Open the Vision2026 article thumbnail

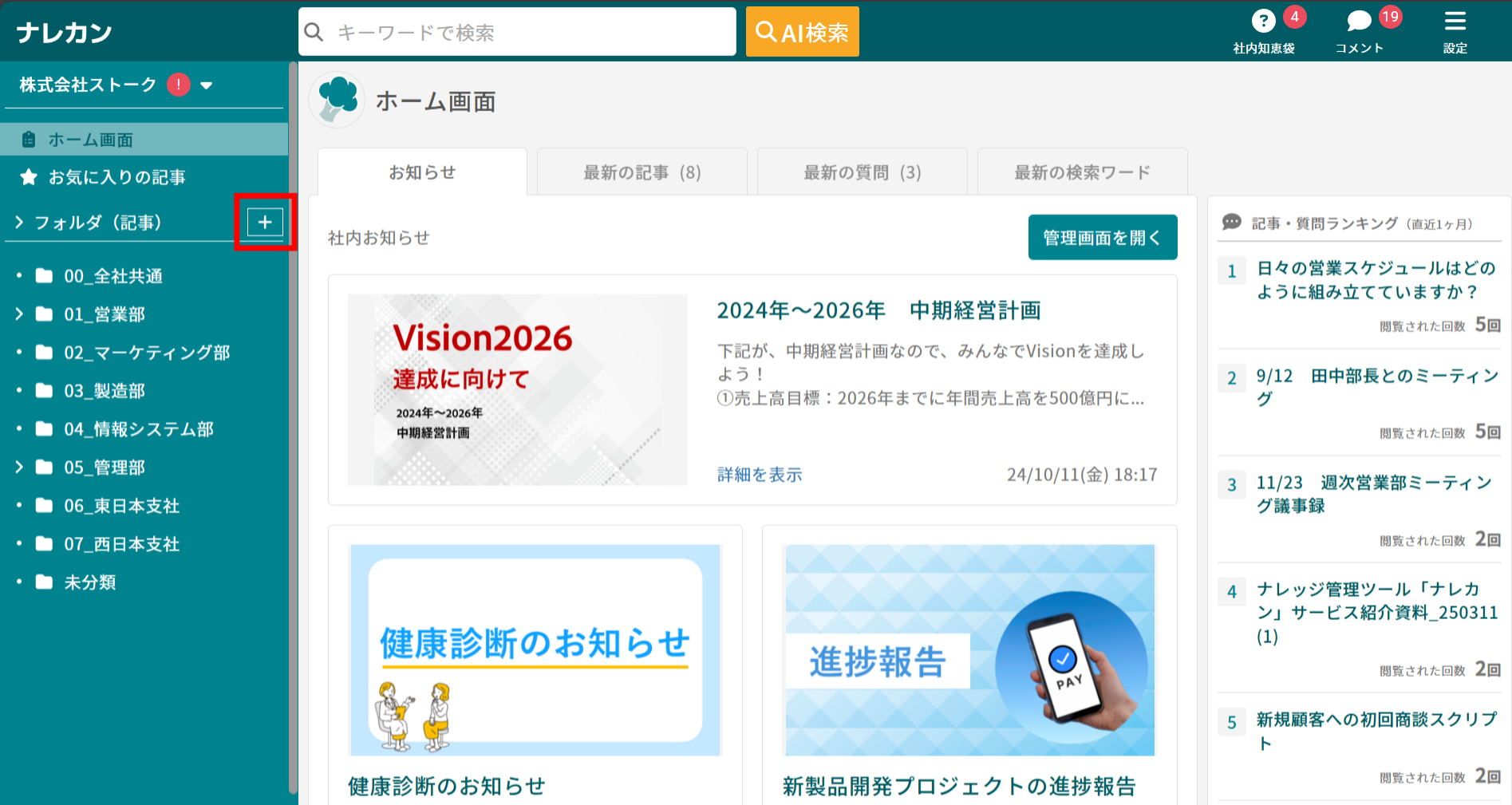(517, 389)
